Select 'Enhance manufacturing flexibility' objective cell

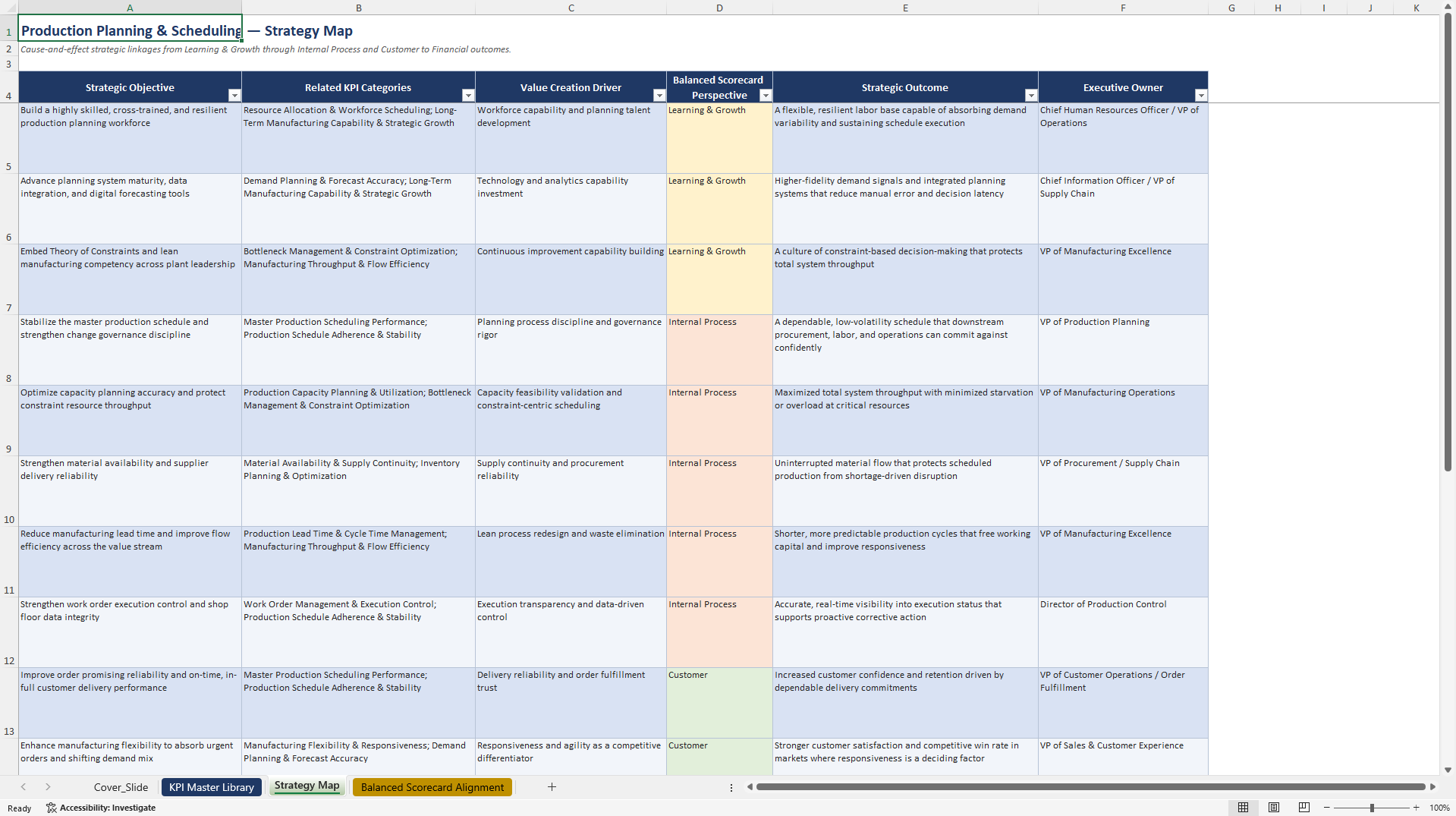pyautogui.click(x=130, y=757)
